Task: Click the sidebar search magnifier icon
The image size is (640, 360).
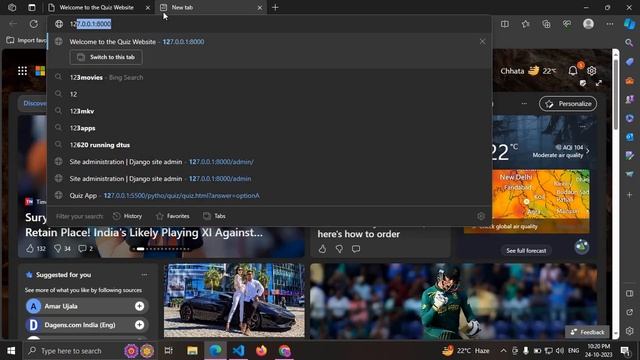Action: point(629,42)
